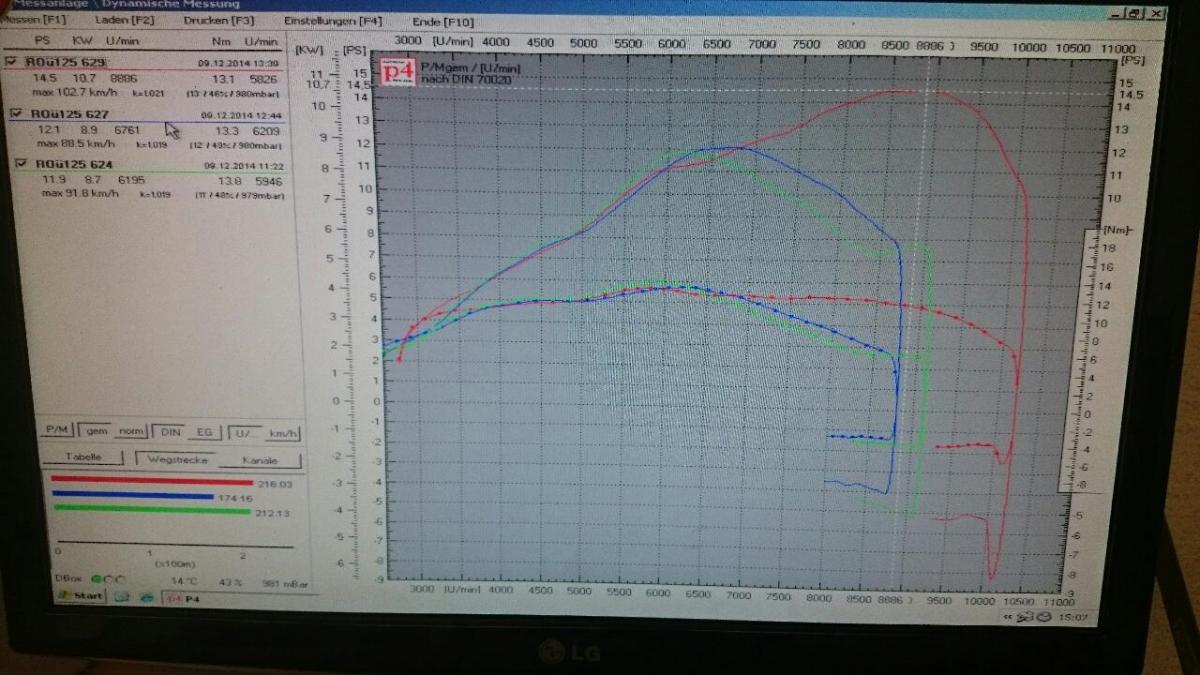Click the show desktop quick launch icon

(123, 597)
